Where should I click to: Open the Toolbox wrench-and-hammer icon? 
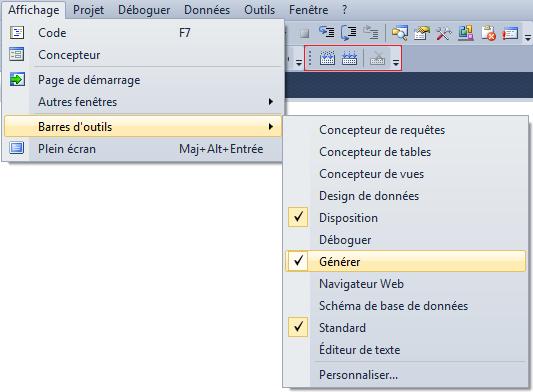click(x=444, y=33)
